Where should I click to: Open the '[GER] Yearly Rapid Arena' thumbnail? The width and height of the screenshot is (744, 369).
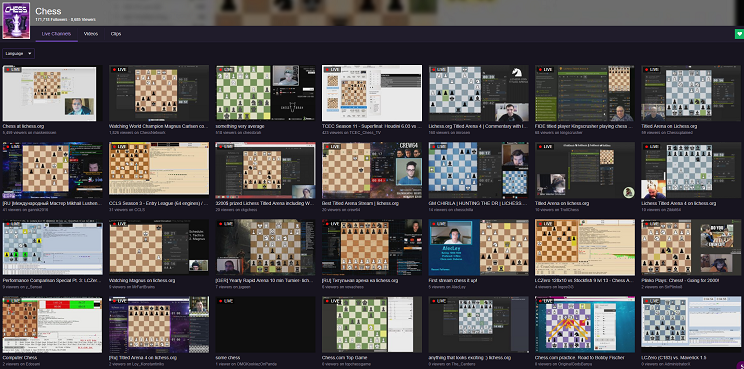click(x=265, y=248)
